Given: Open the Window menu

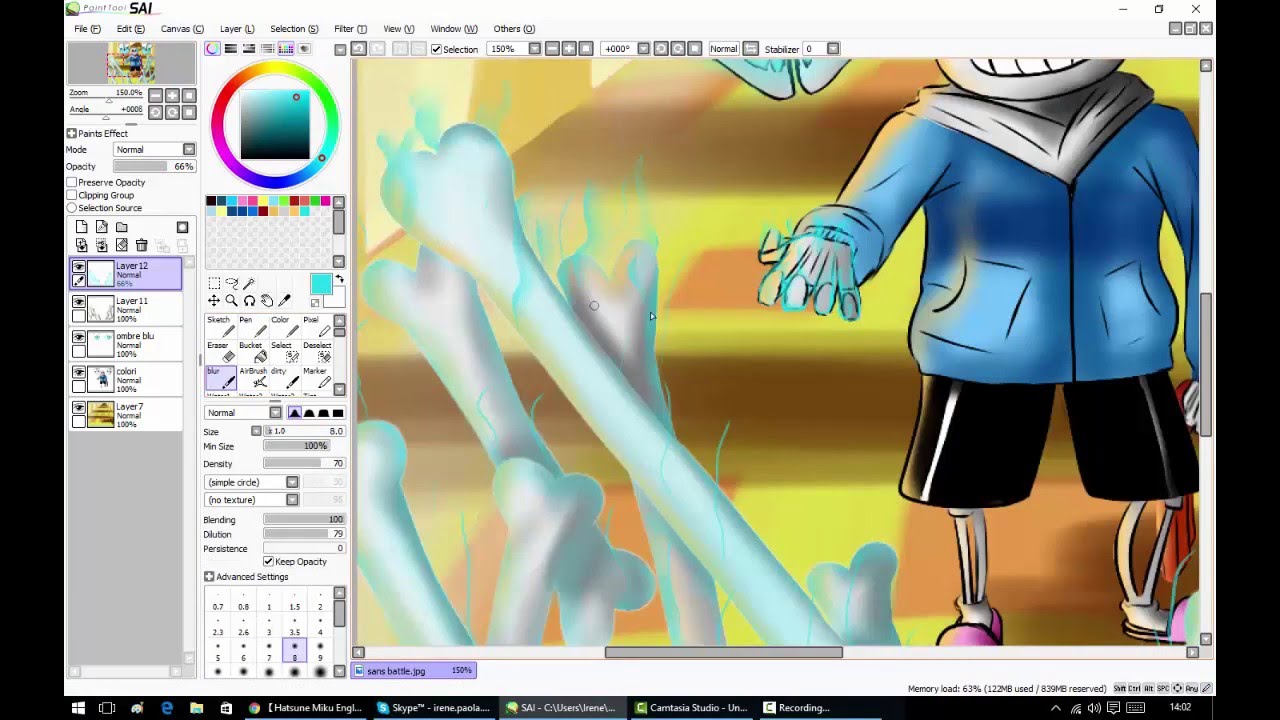Looking at the screenshot, I should (x=454, y=29).
